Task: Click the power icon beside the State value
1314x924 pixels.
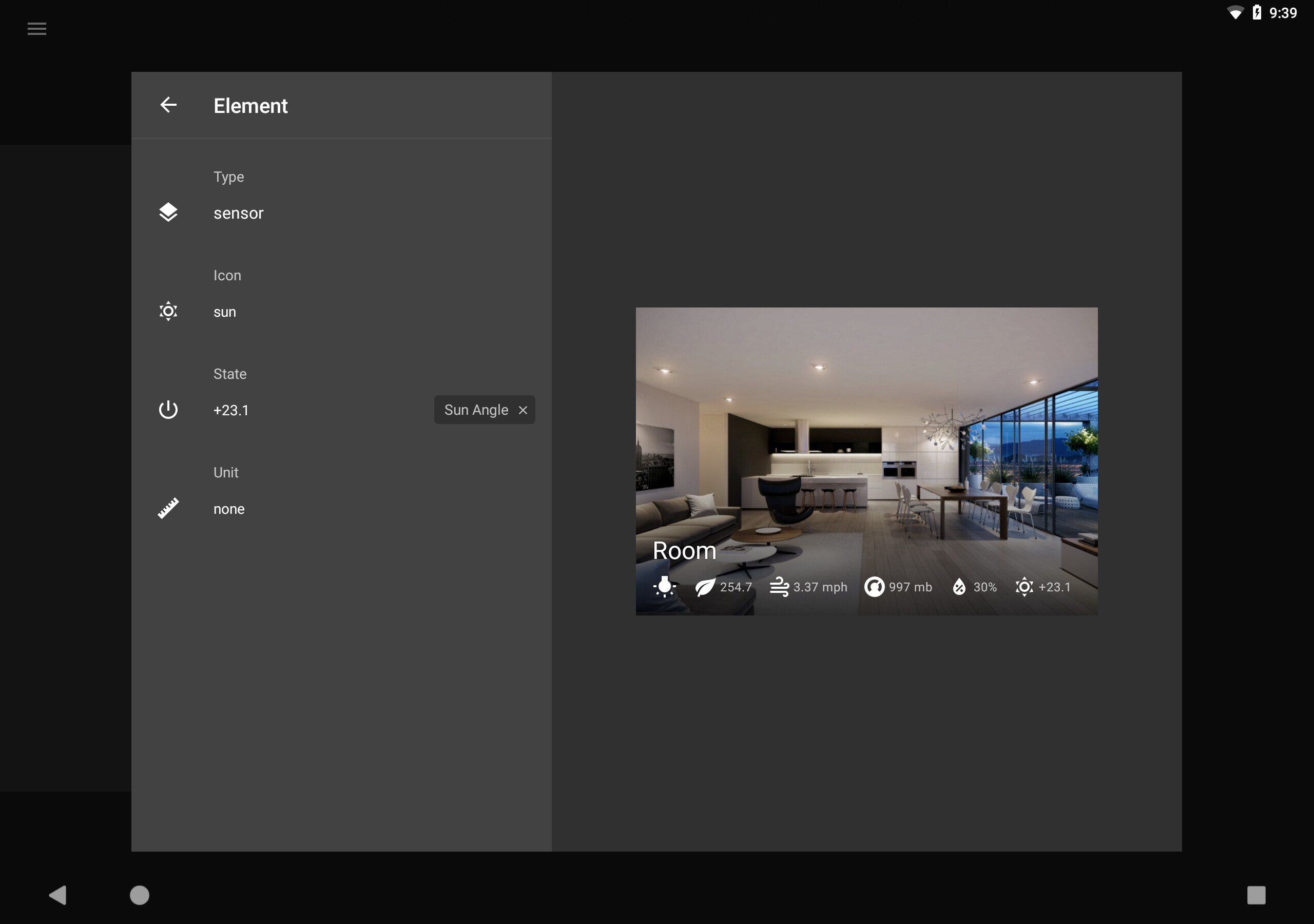Action: point(168,409)
